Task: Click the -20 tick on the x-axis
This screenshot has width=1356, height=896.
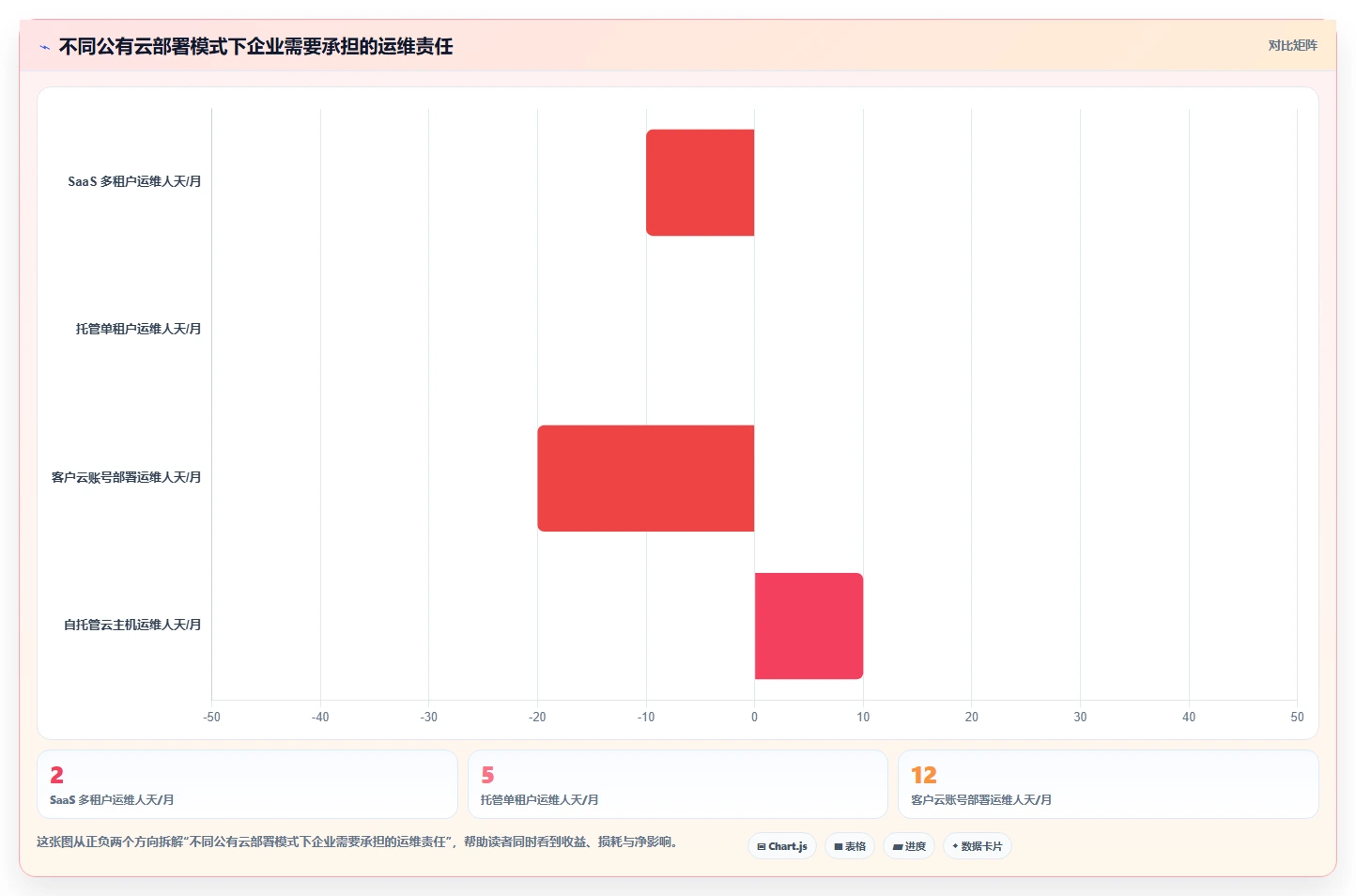Action: 537,717
